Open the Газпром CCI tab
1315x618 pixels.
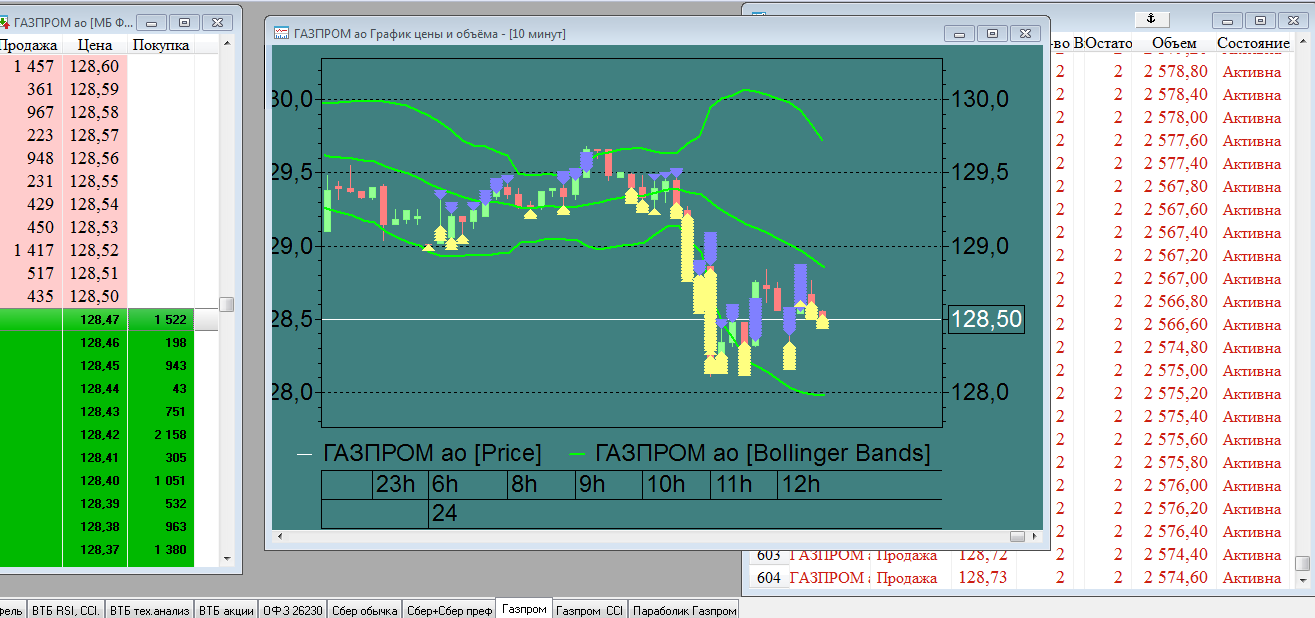pyautogui.click(x=590, y=610)
